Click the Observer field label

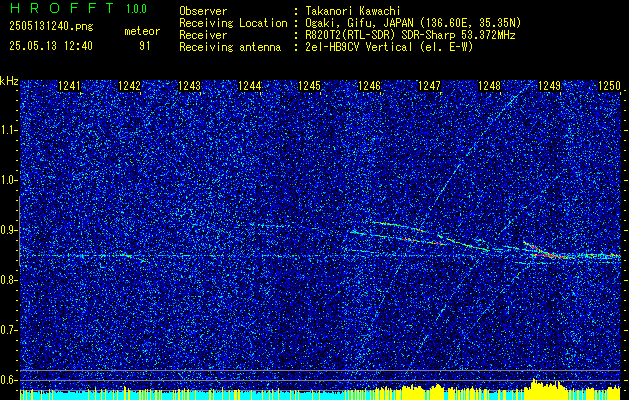203,11
